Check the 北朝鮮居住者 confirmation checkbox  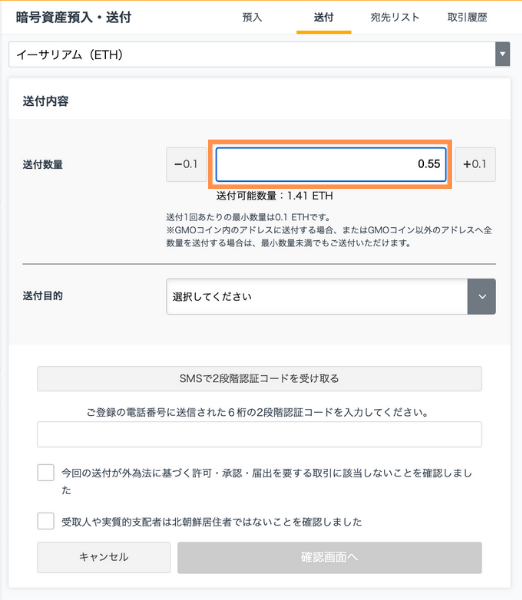[46, 521]
